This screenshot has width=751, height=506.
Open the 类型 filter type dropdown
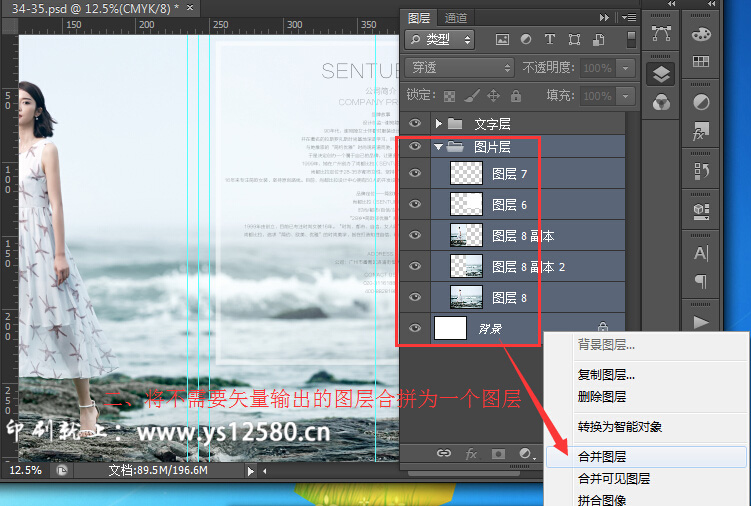440,40
